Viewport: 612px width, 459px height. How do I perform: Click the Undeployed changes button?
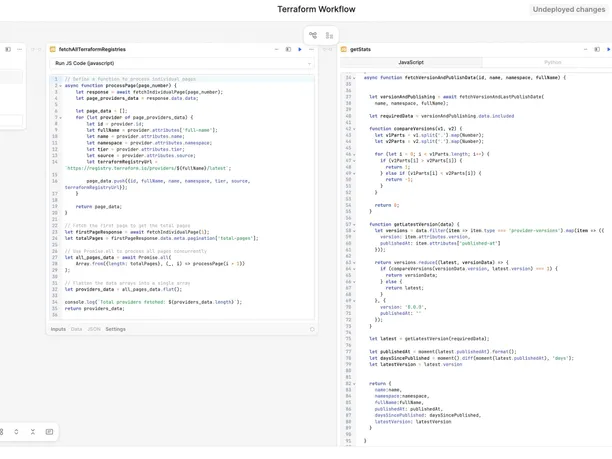569,9
